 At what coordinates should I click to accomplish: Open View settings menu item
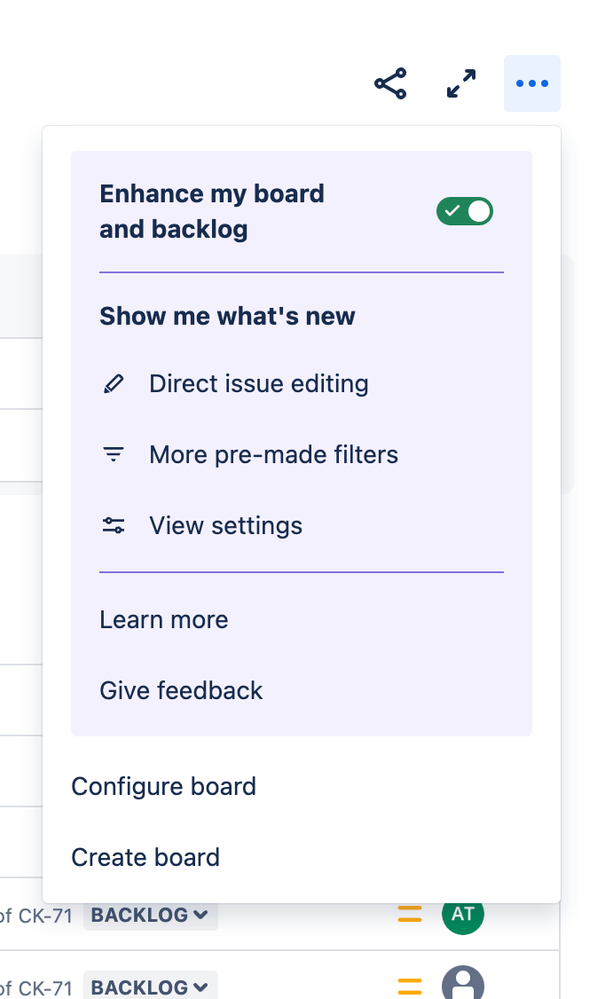(x=225, y=526)
